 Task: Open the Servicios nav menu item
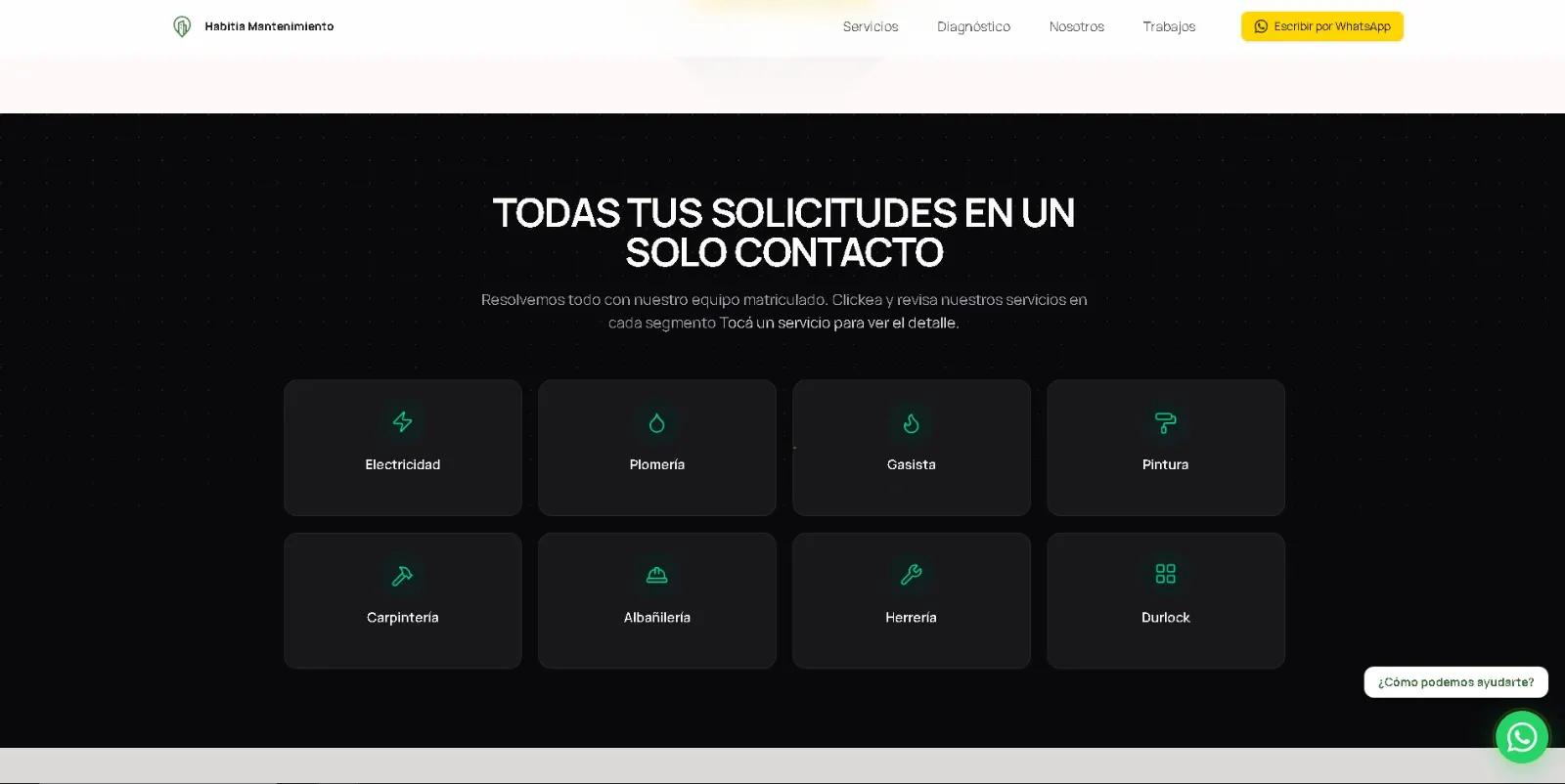point(871,26)
